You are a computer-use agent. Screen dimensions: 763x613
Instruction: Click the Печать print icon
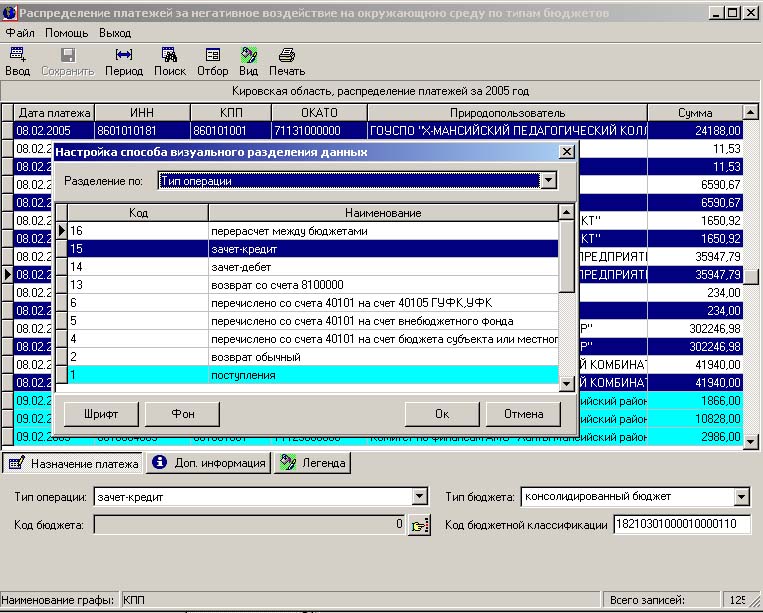pos(286,61)
